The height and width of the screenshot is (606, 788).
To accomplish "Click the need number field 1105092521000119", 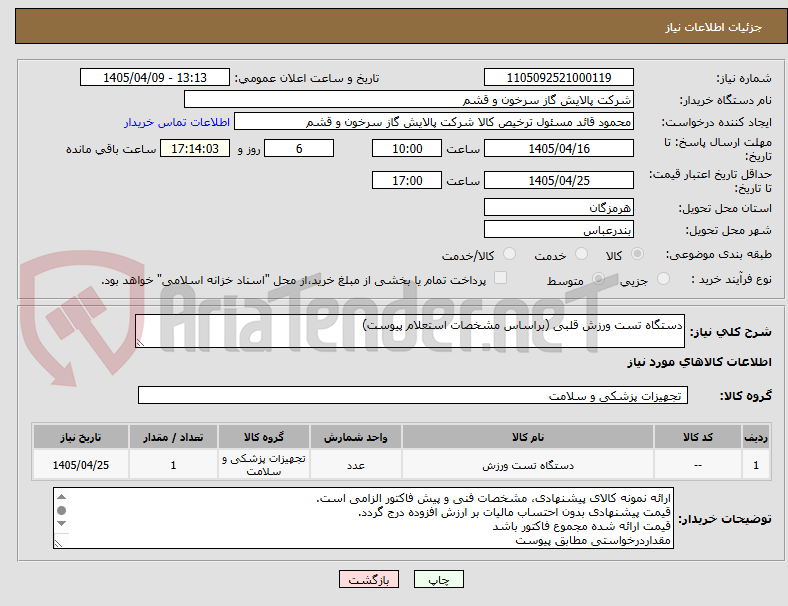I will click(558, 77).
